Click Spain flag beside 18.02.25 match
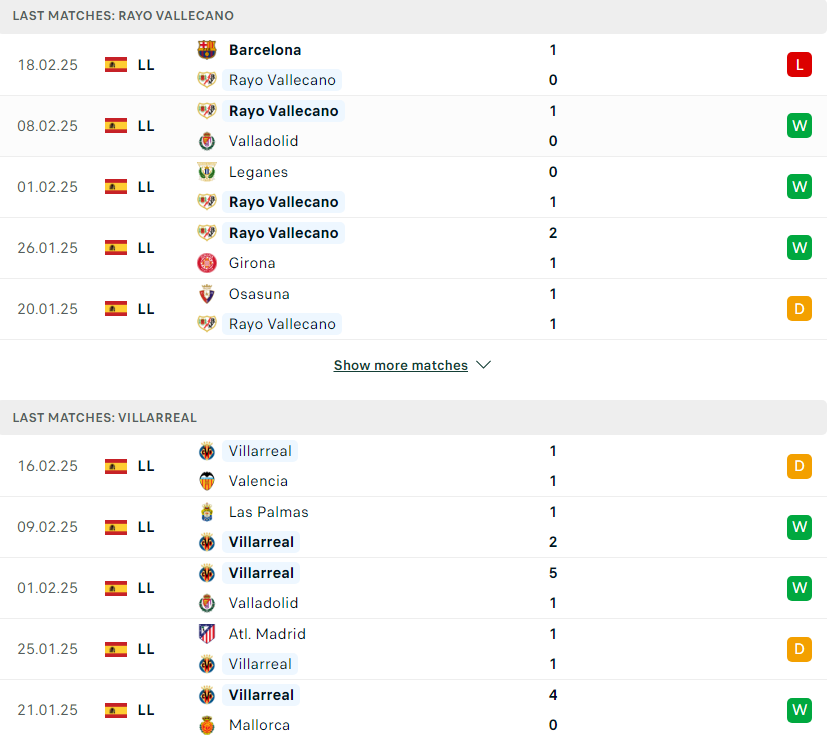 pyautogui.click(x=116, y=65)
